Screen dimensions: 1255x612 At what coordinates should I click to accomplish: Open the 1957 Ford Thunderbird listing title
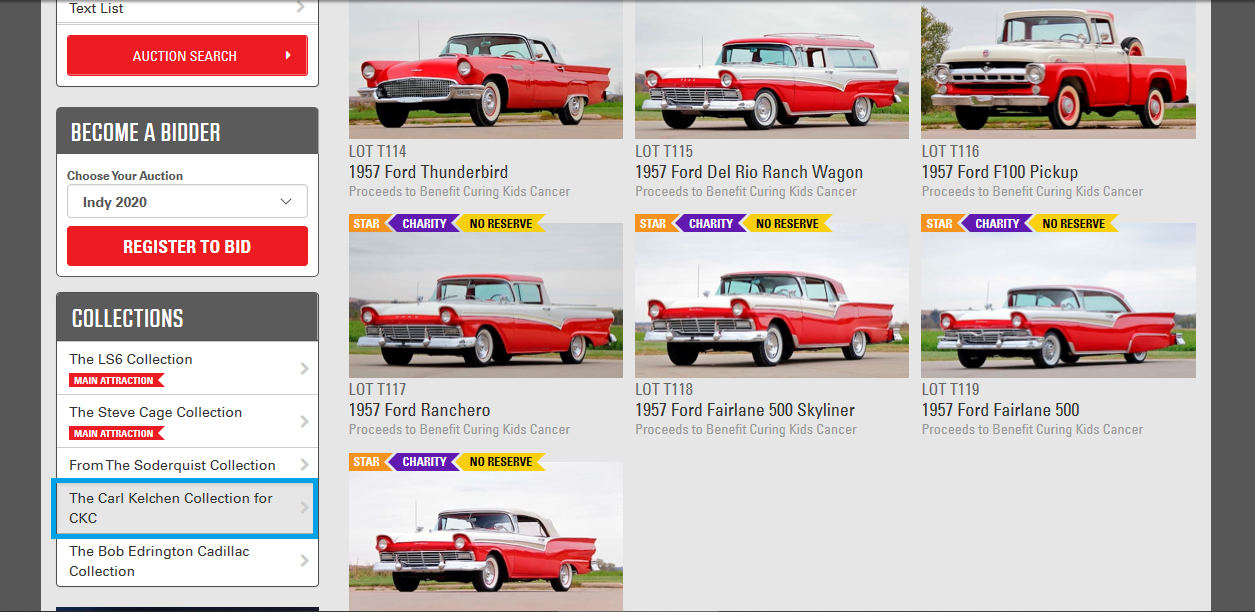click(428, 172)
